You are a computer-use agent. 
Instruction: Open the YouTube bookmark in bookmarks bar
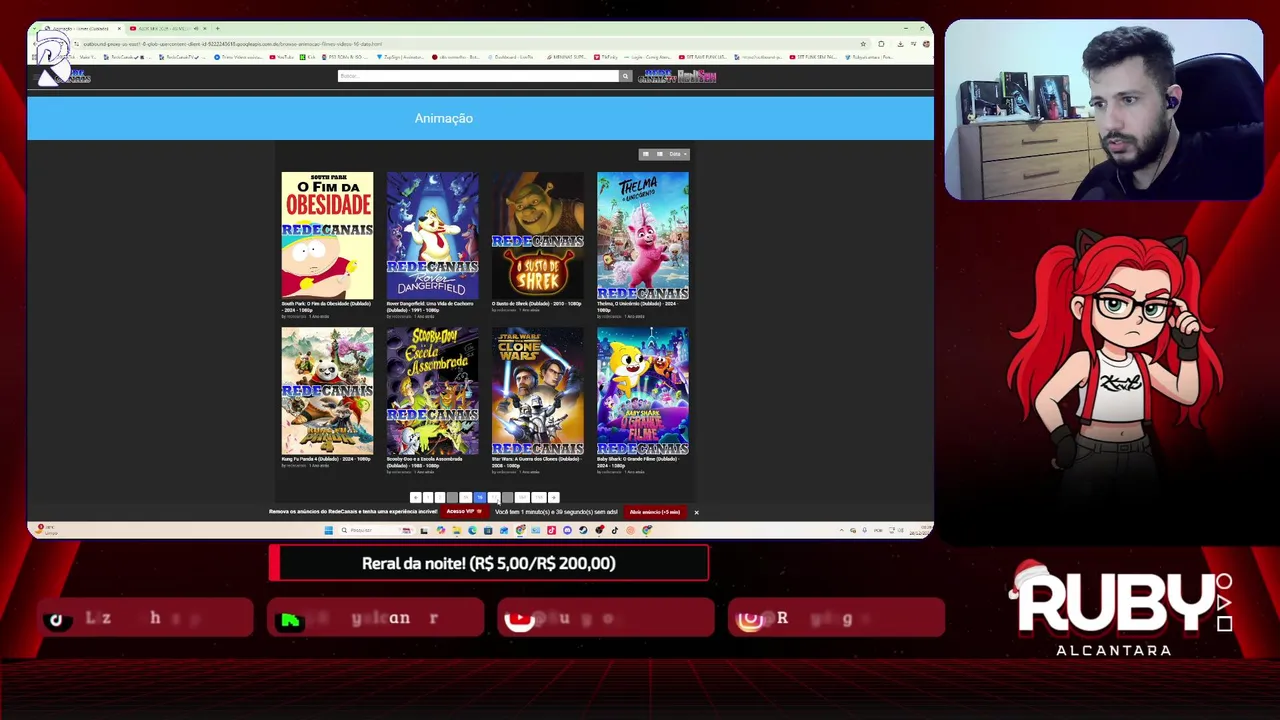(x=281, y=57)
